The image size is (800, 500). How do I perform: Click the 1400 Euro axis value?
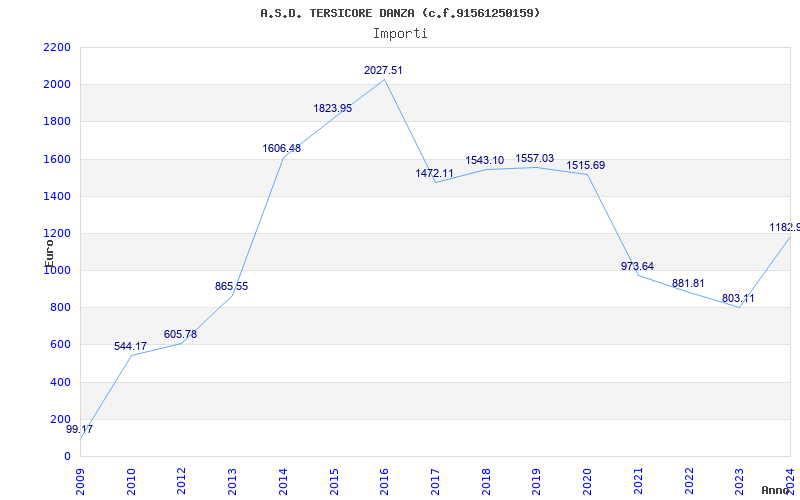pos(57,196)
